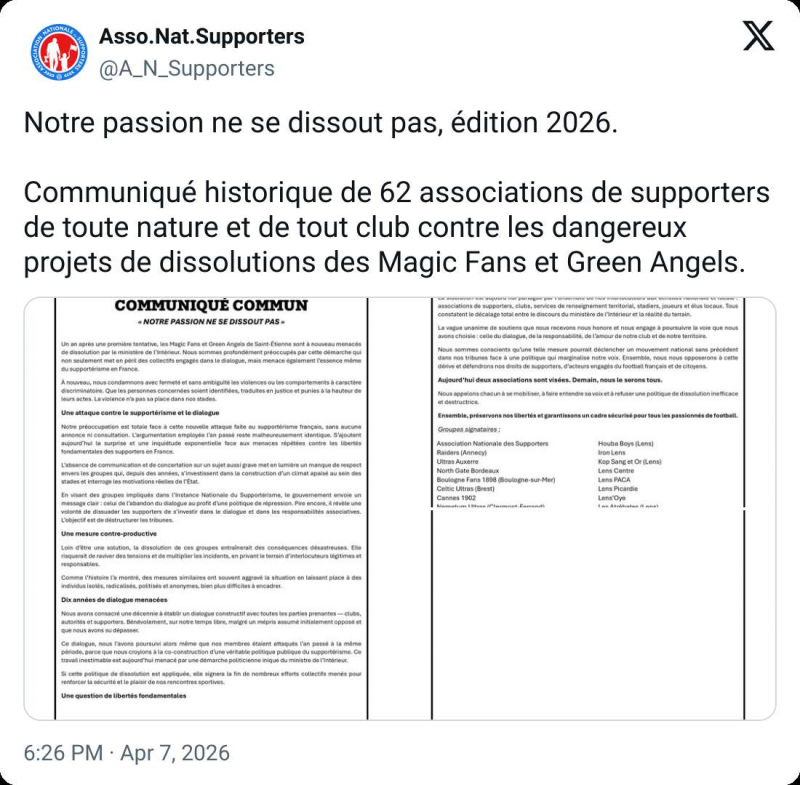800x785 pixels.
Task: Click the 'Houba Boys (Lens)' signatory entry
Action: pos(629,443)
